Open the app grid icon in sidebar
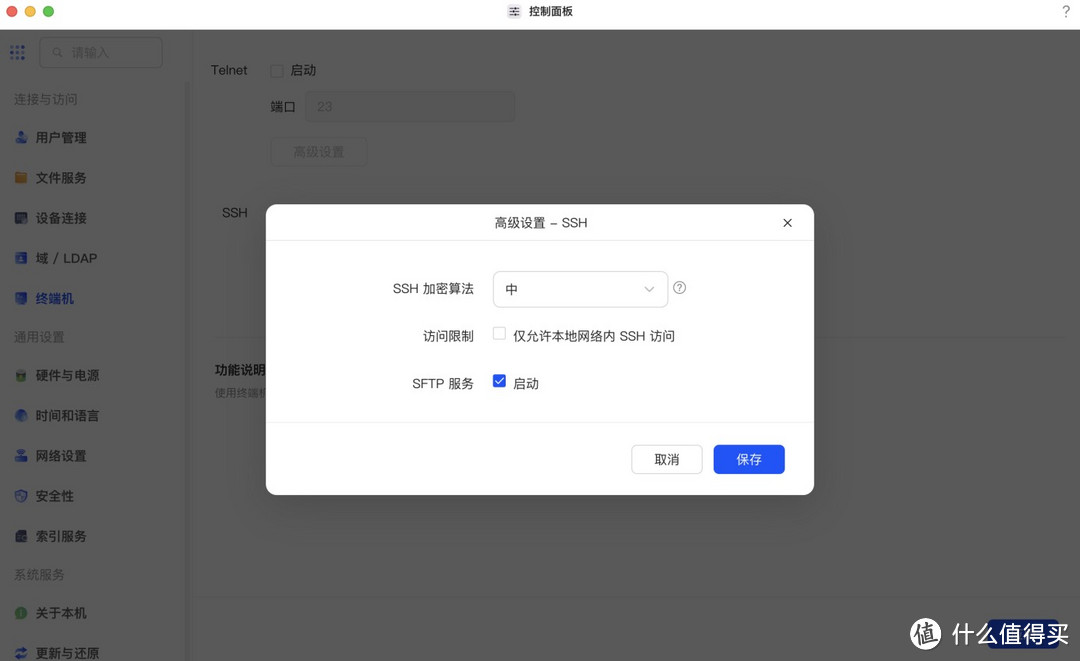The image size is (1080, 661). click(x=17, y=52)
